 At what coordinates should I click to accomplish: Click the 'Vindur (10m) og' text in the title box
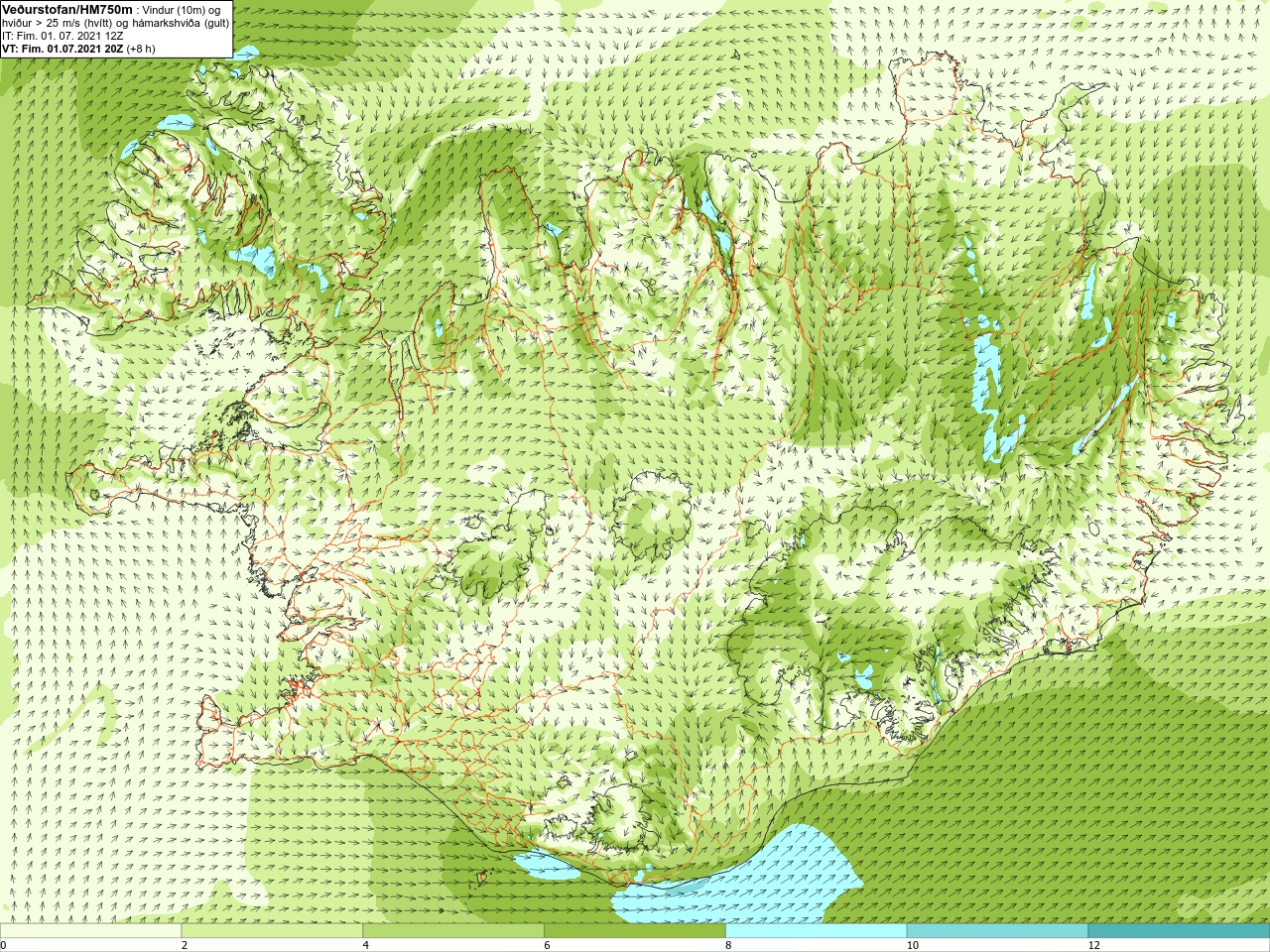pyautogui.click(x=182, y=10)
